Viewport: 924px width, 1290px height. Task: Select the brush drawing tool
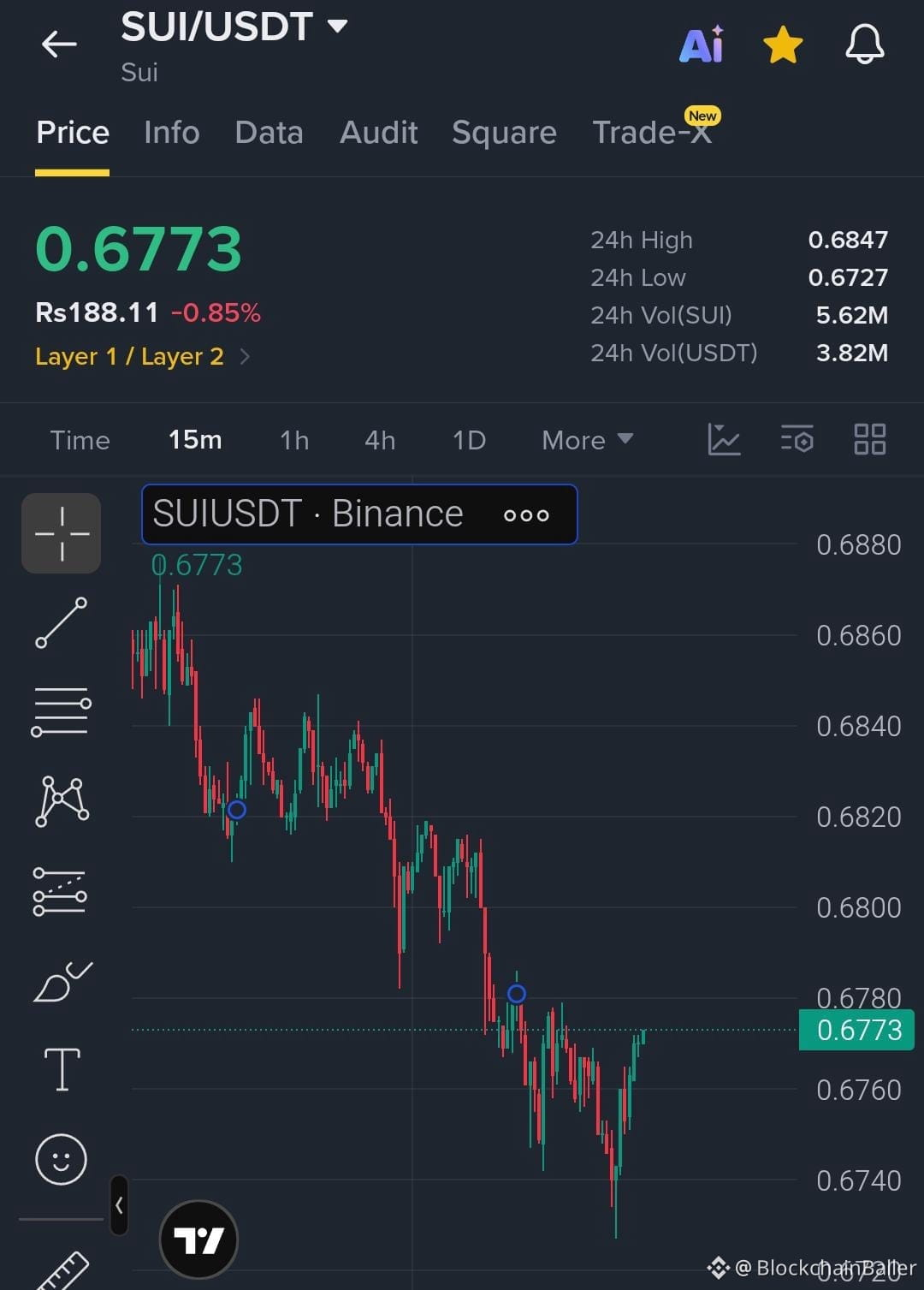pyautogui.click(x=62, y=981)
